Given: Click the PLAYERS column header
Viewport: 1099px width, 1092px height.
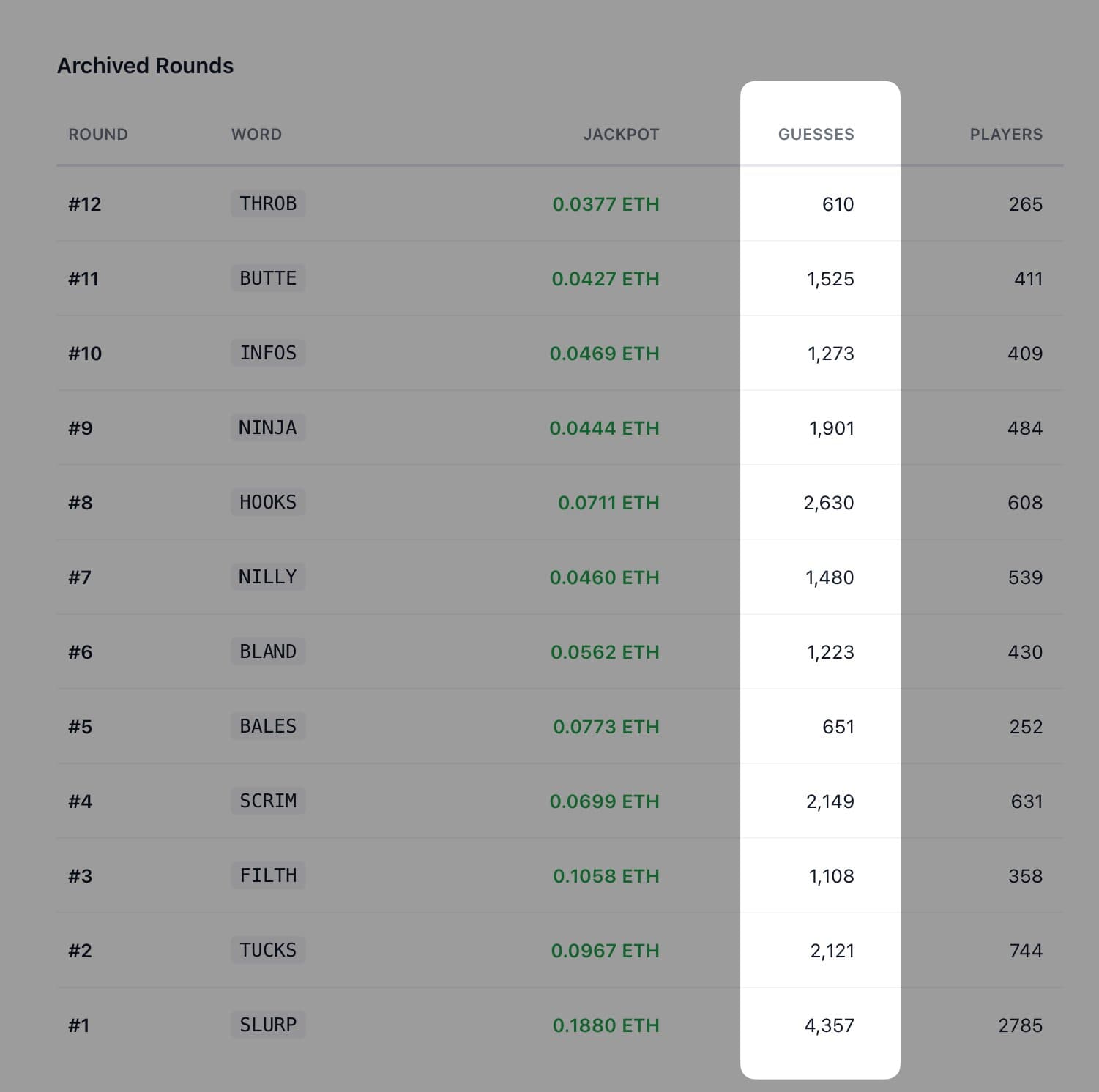Looking at the screenshot, I should (1006, 135).
